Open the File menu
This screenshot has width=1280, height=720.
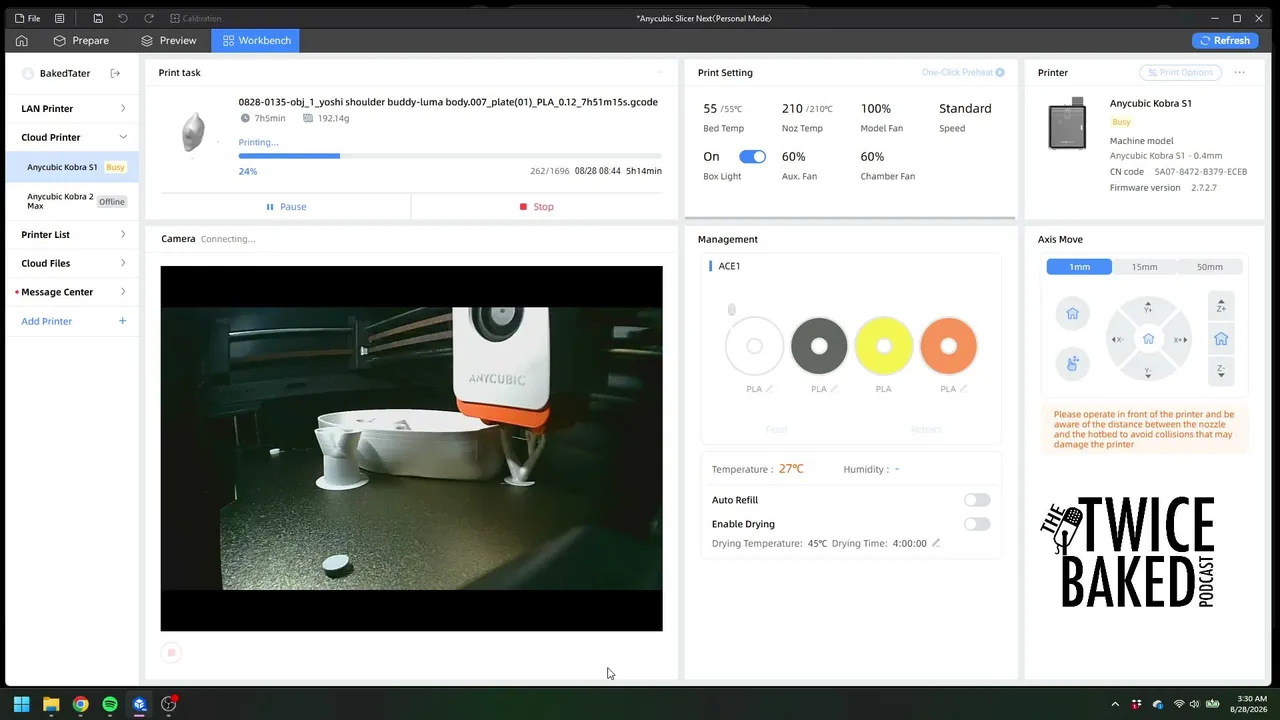coord(28,18)
